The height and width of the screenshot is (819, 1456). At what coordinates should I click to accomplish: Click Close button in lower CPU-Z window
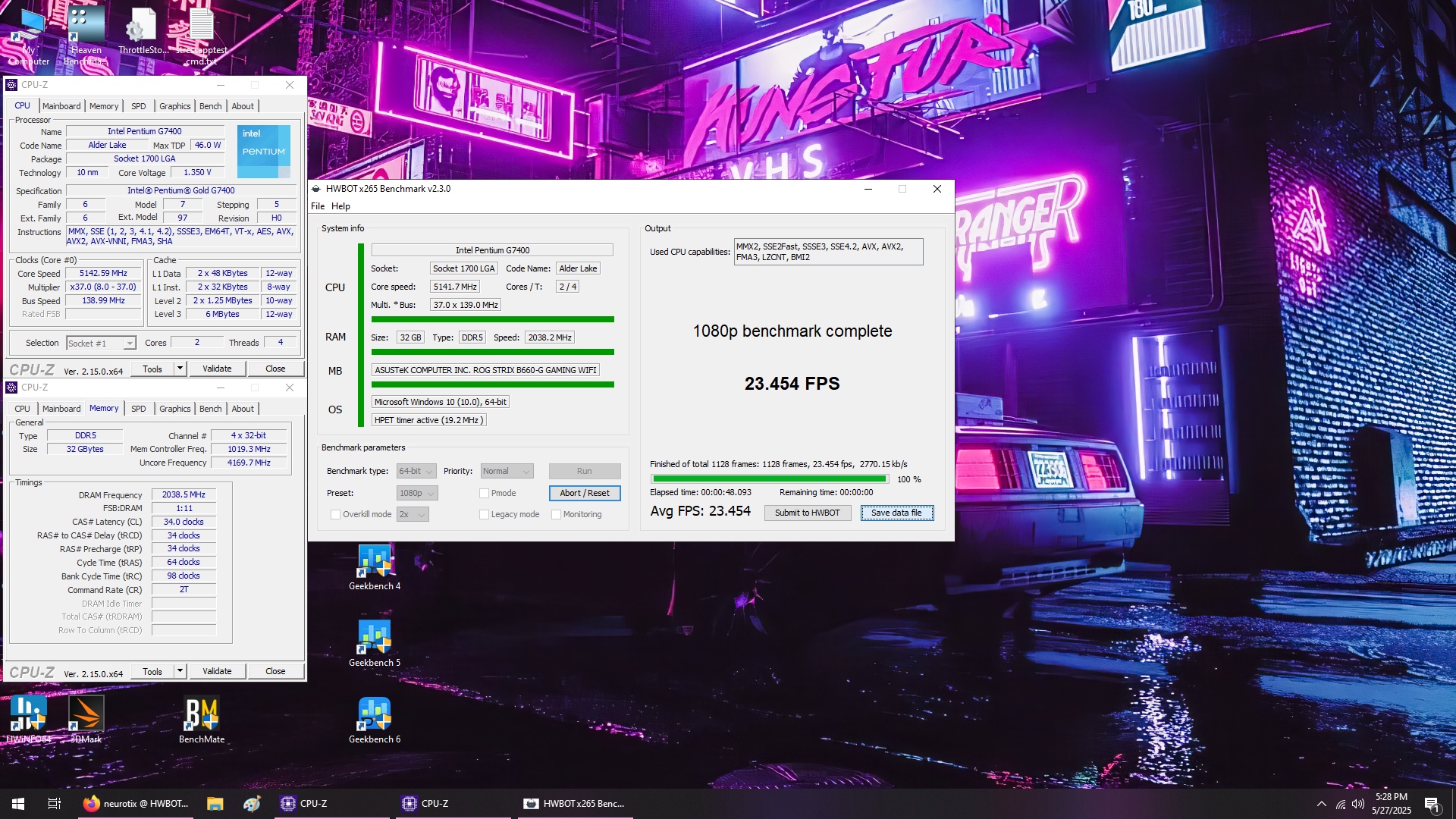point(275,671)
